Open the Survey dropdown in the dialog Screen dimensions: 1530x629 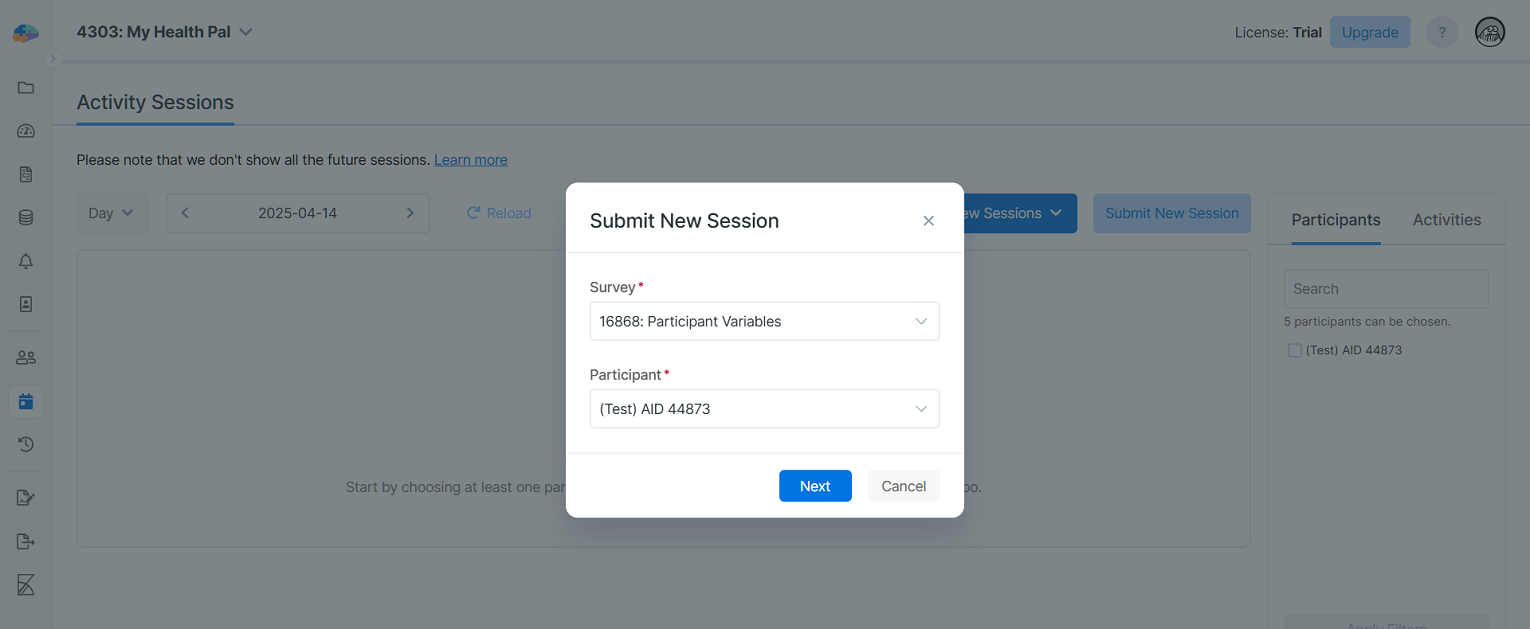pyautogui.click(x=764, y=320)
